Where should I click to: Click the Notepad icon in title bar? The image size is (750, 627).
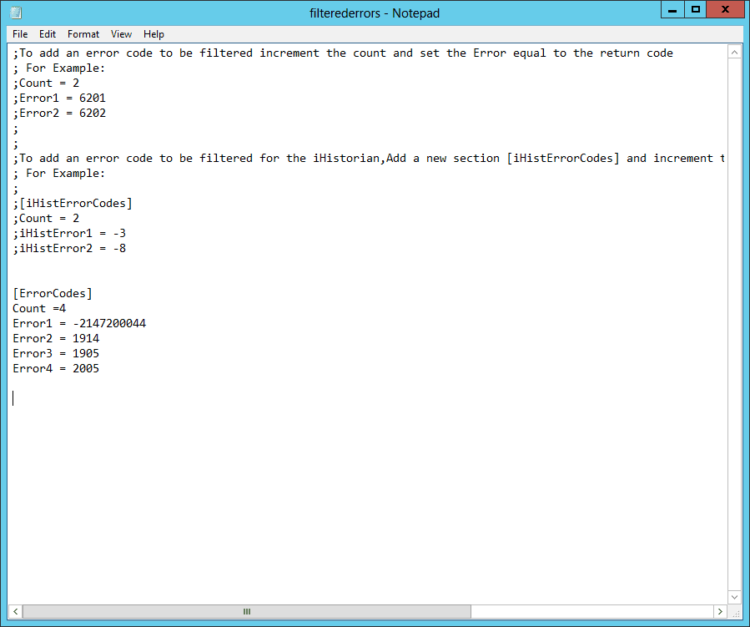pos(16,12)
